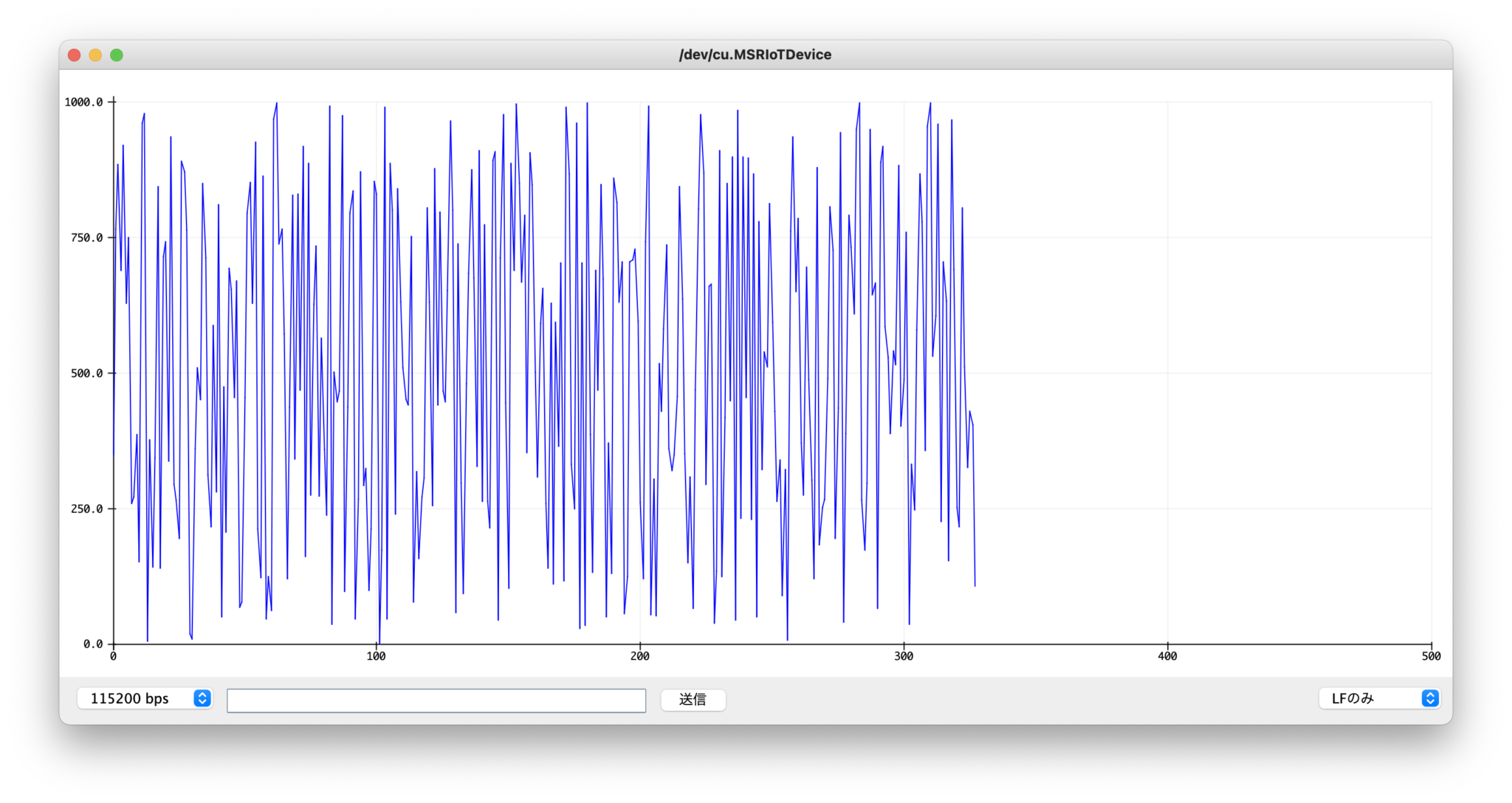Click the 200 tick label on the x-axis
1512x803 pixels.
click(x=639, y=655)
